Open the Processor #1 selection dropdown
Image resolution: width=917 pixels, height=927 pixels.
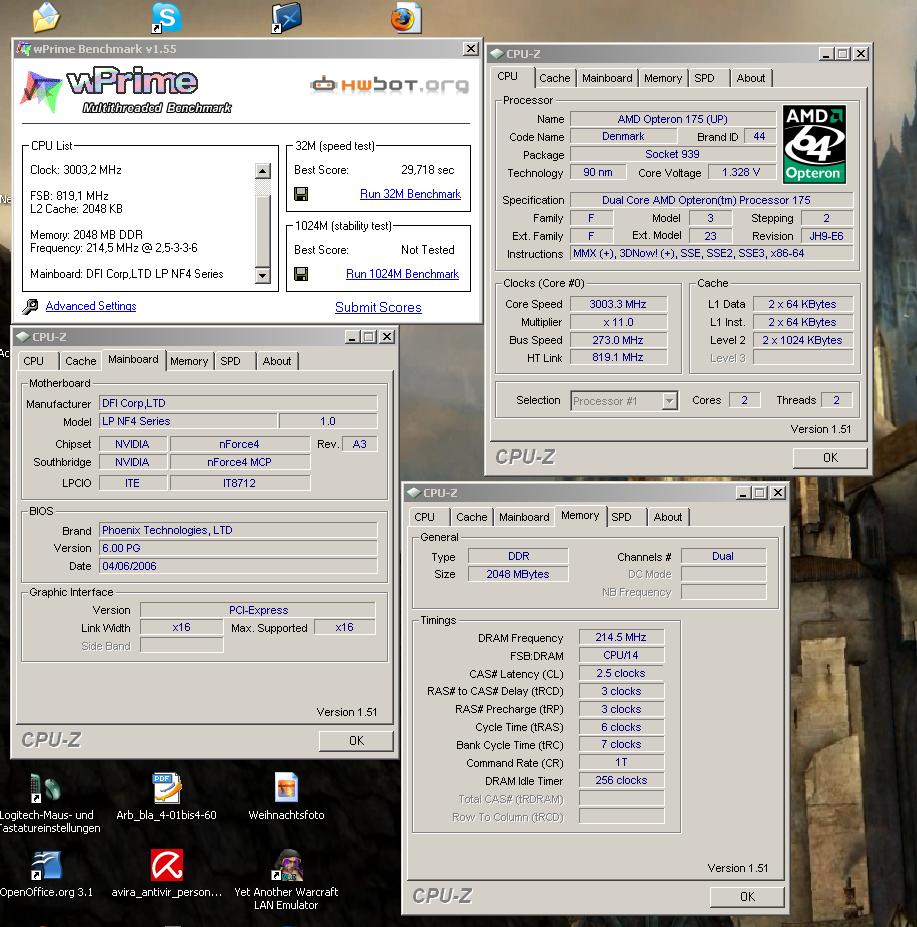coord(669,401)
